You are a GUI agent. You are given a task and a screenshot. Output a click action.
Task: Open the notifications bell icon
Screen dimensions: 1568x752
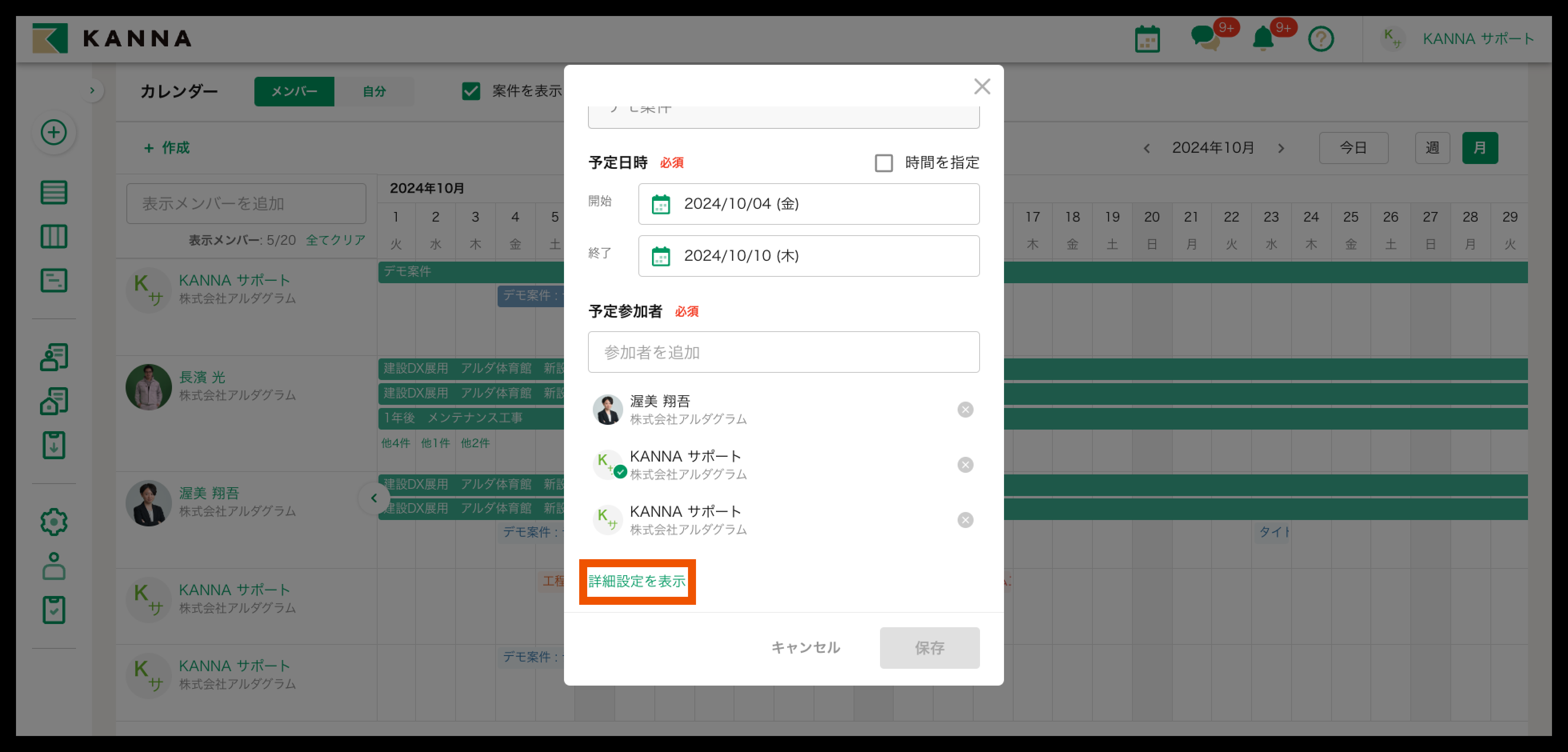[1263, 39]
